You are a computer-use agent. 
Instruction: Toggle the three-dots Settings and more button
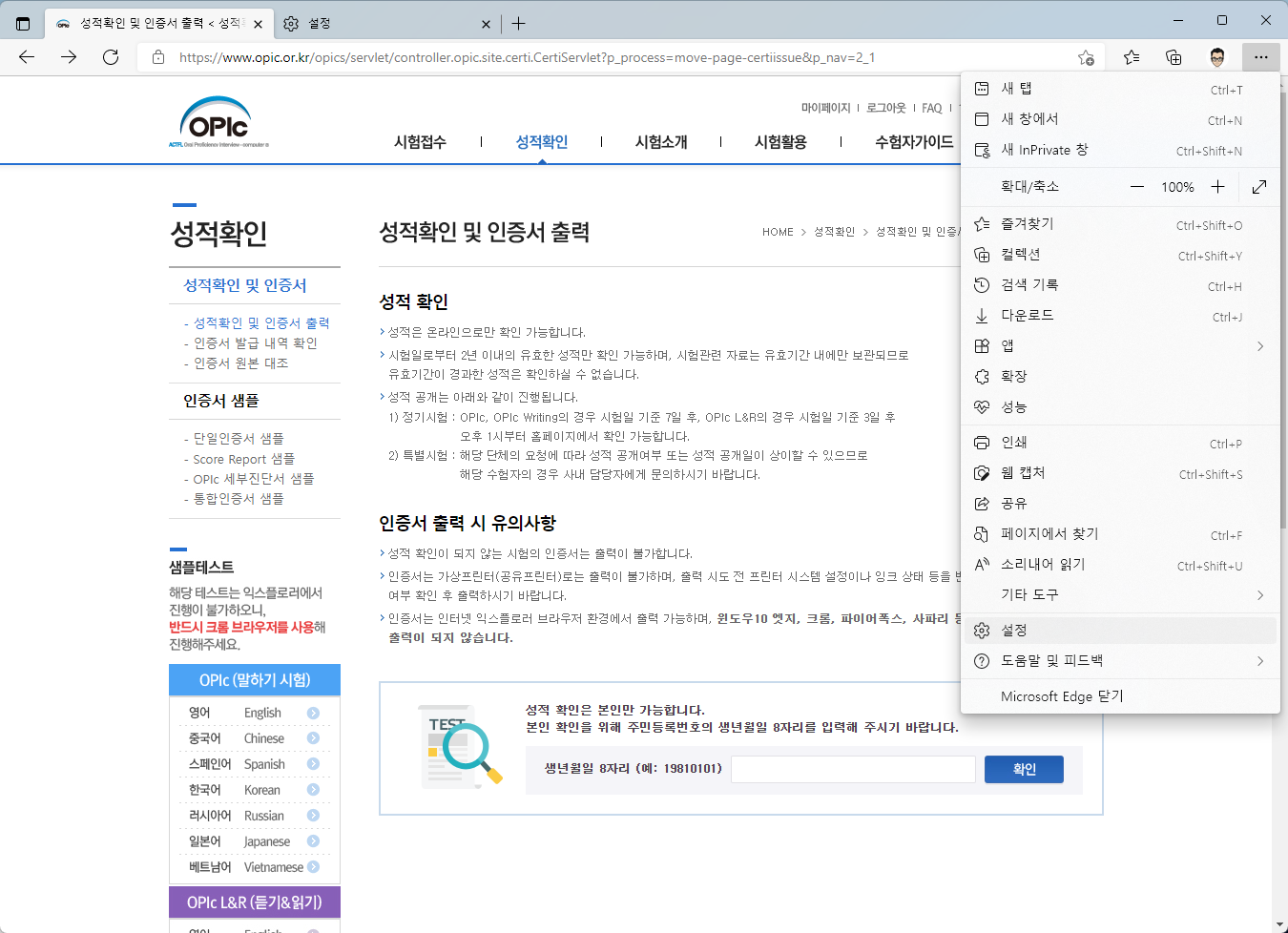pyautogui.click(x=1261, y=57)
